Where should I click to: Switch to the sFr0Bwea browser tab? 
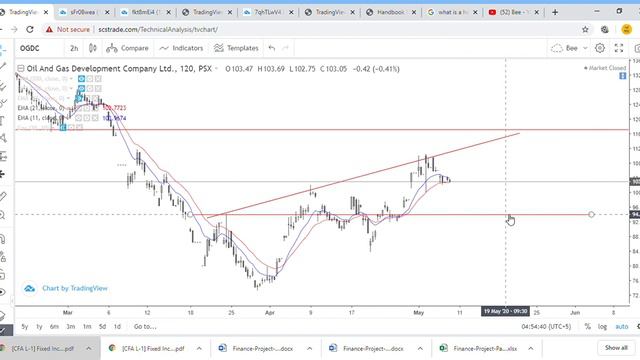click(x=84, y=12)
